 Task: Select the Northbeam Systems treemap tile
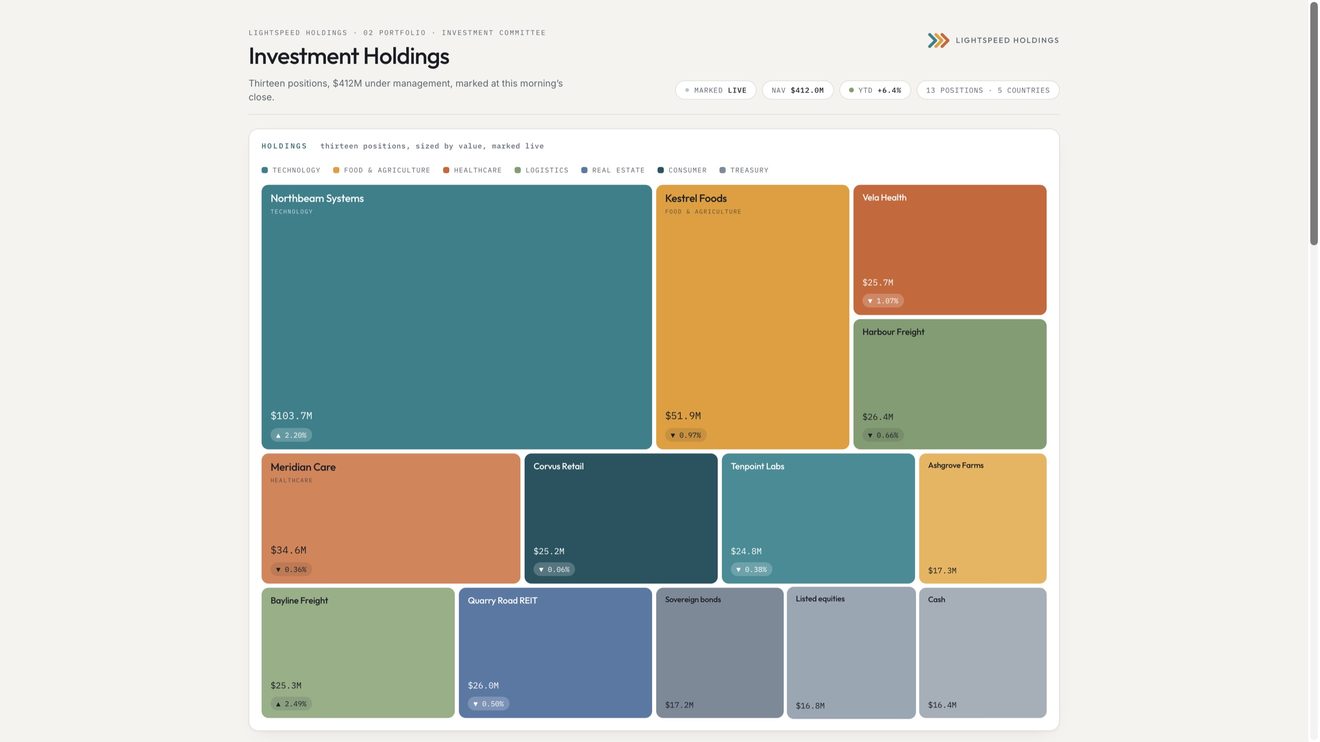pos(457,317)
